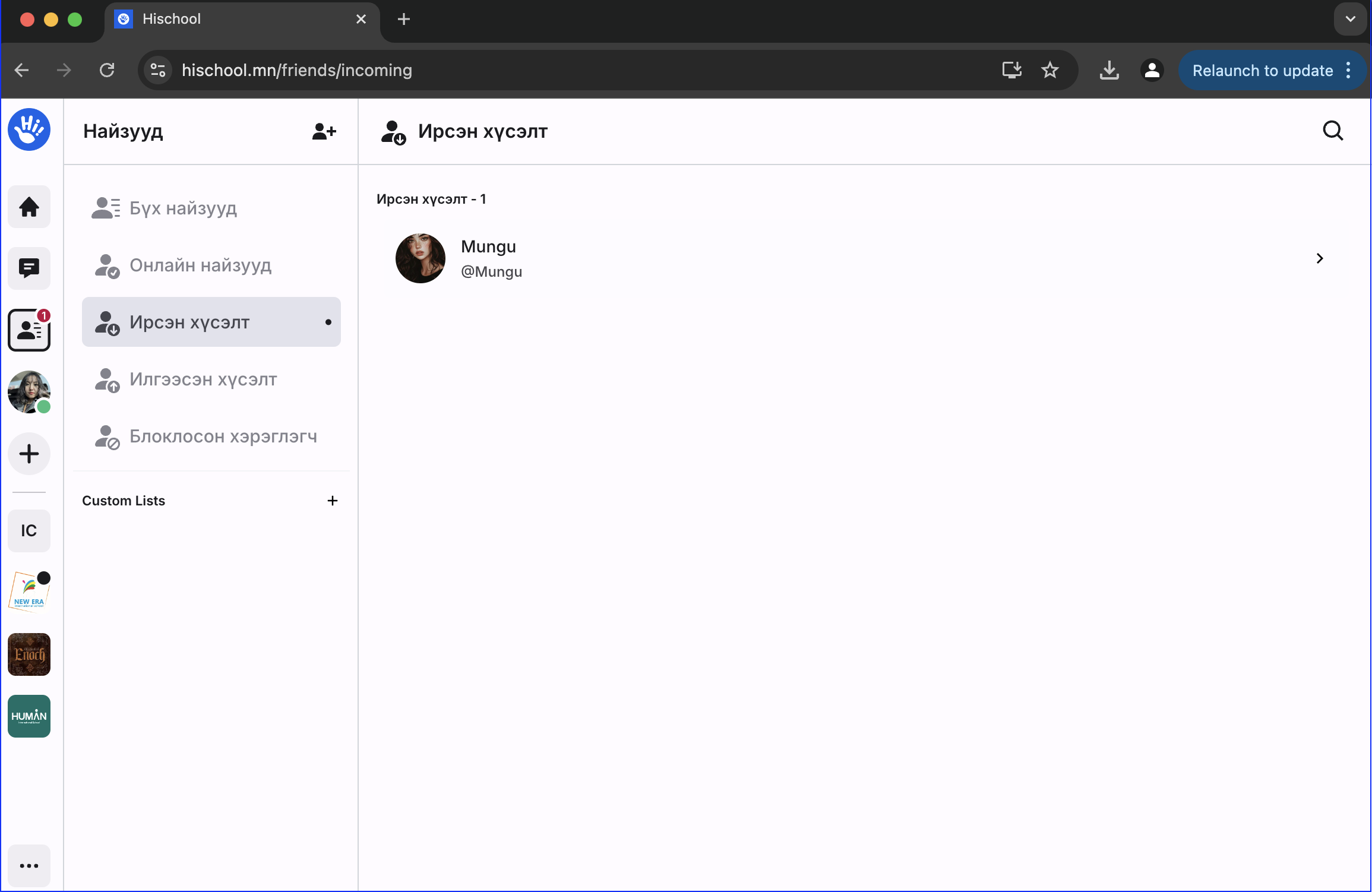Click the round plus sidebar button
1372x892 pixels.
pyautogui.click(x=29, y=454)
